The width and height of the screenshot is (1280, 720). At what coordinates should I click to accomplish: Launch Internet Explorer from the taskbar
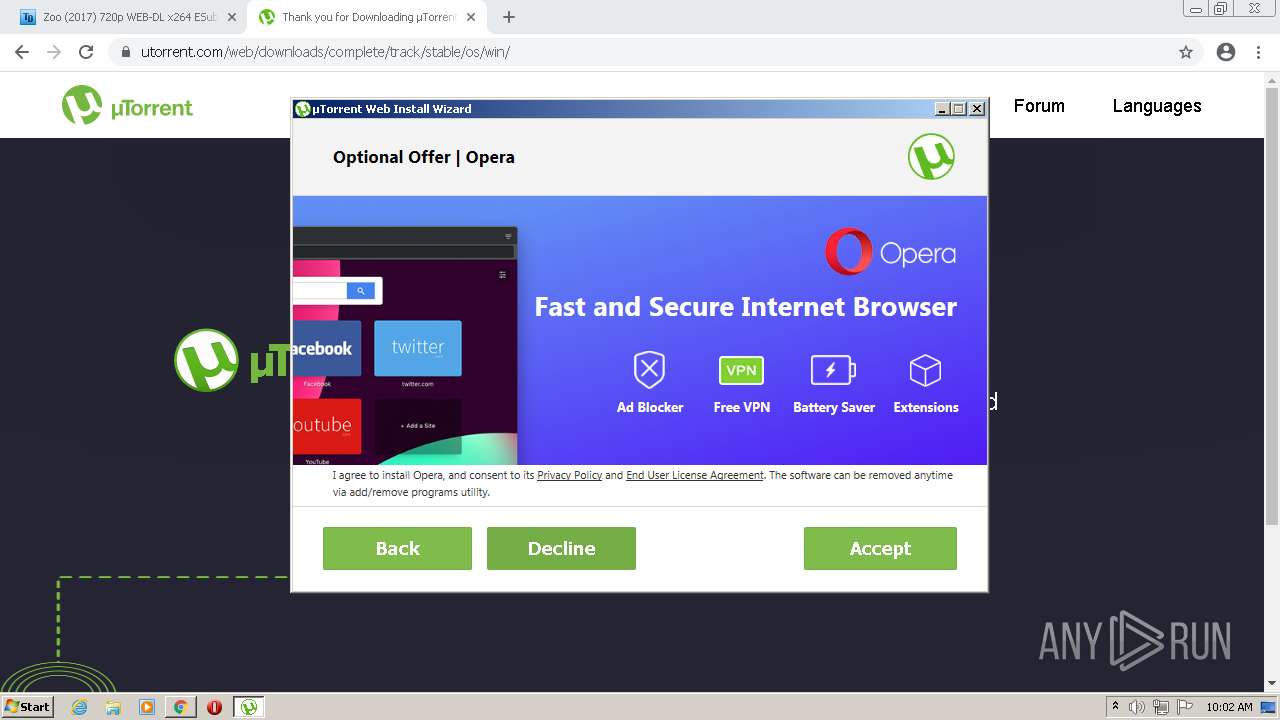(x=79, y=707)
